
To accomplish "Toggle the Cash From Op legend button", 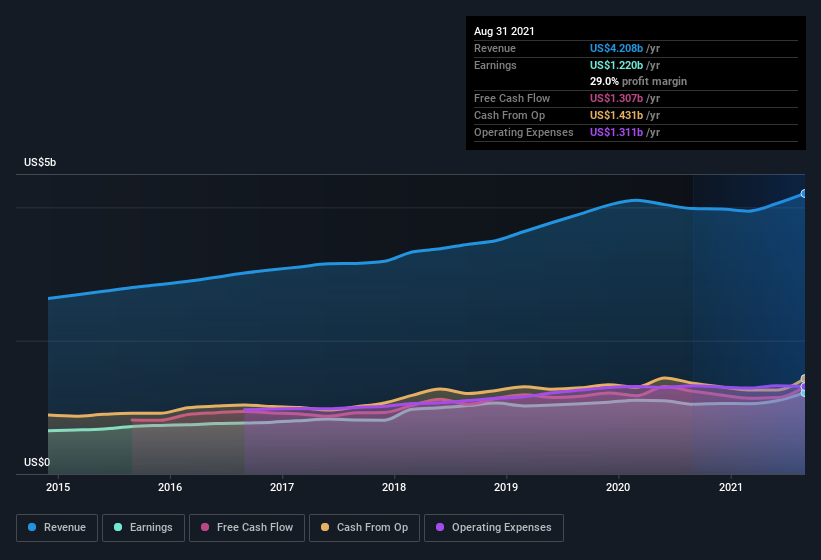I will [364, 528].
